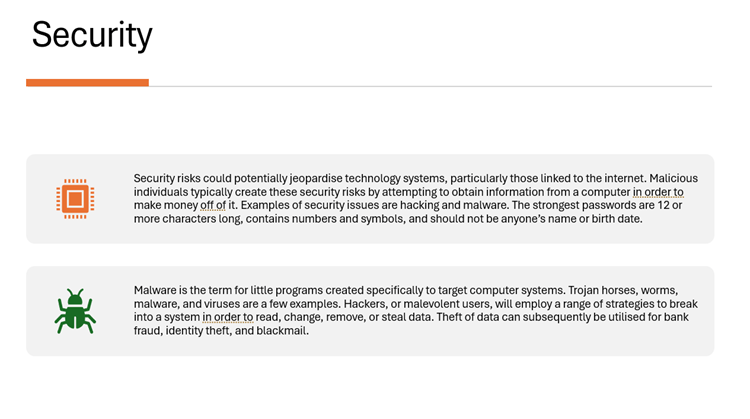Image resolution: width=750 pixels, height=419 pixels.
Task: Place cursor on 'Security risks' opening words
Action: (163, 178)
